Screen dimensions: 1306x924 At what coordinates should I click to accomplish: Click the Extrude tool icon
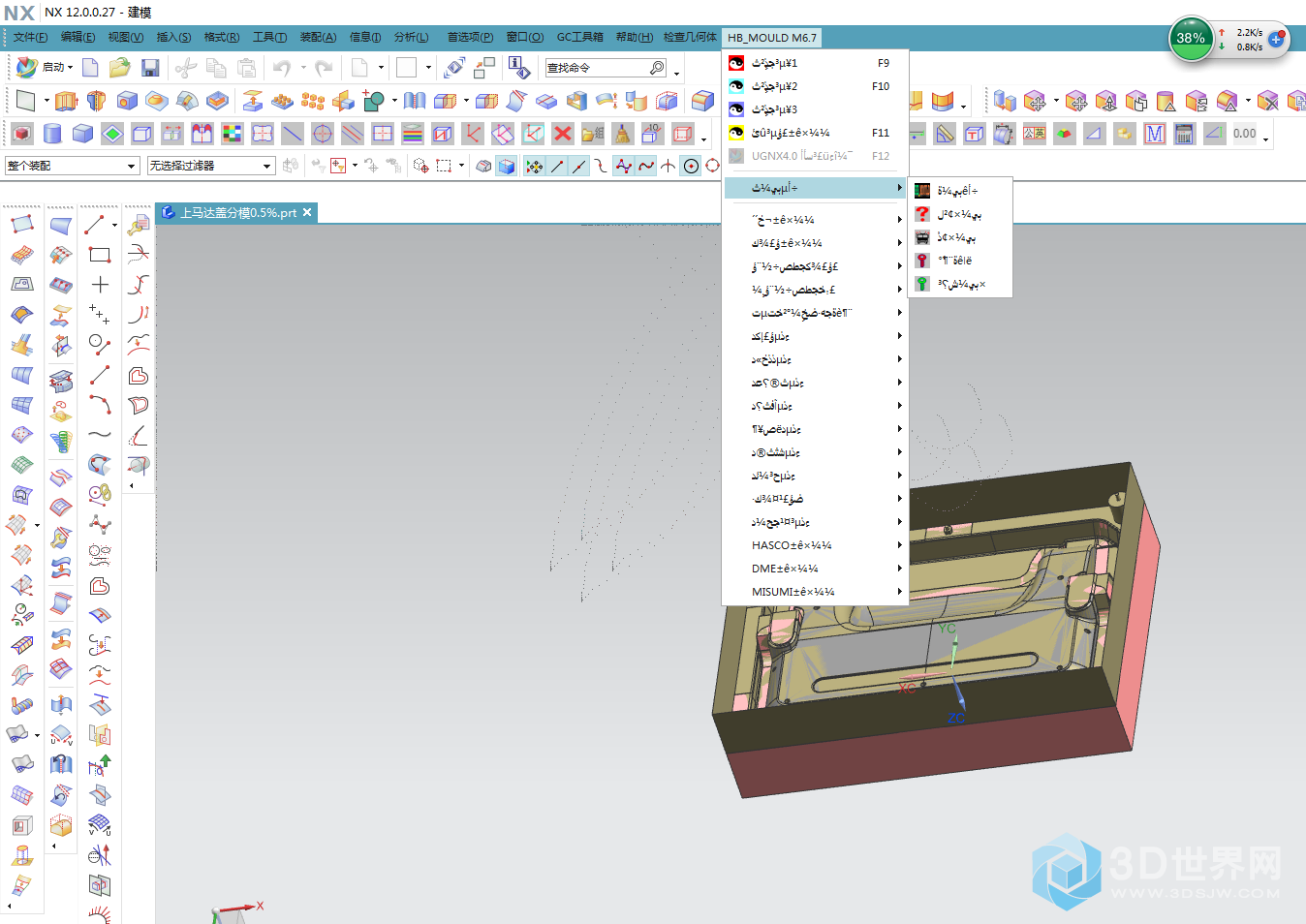click(x=66, y=101)
